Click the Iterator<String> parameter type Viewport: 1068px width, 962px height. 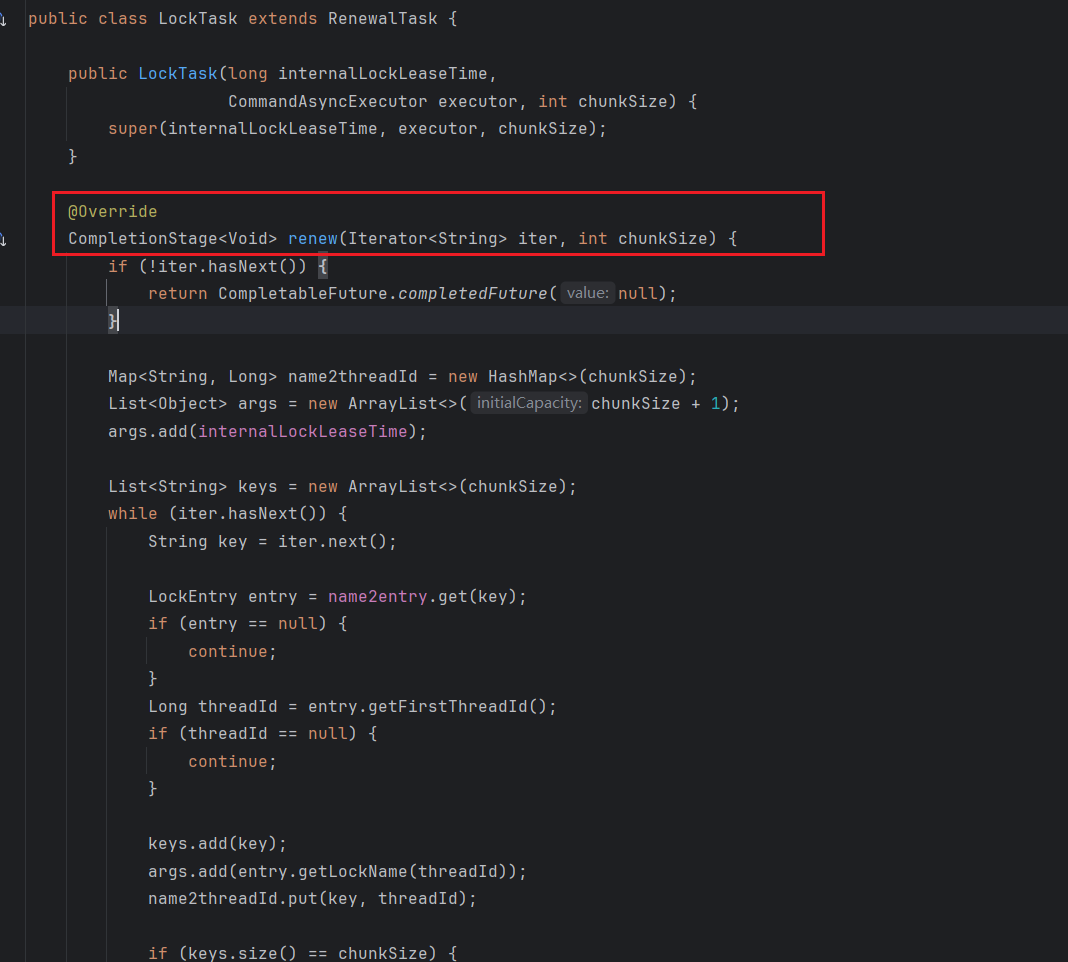coord(428,238)
